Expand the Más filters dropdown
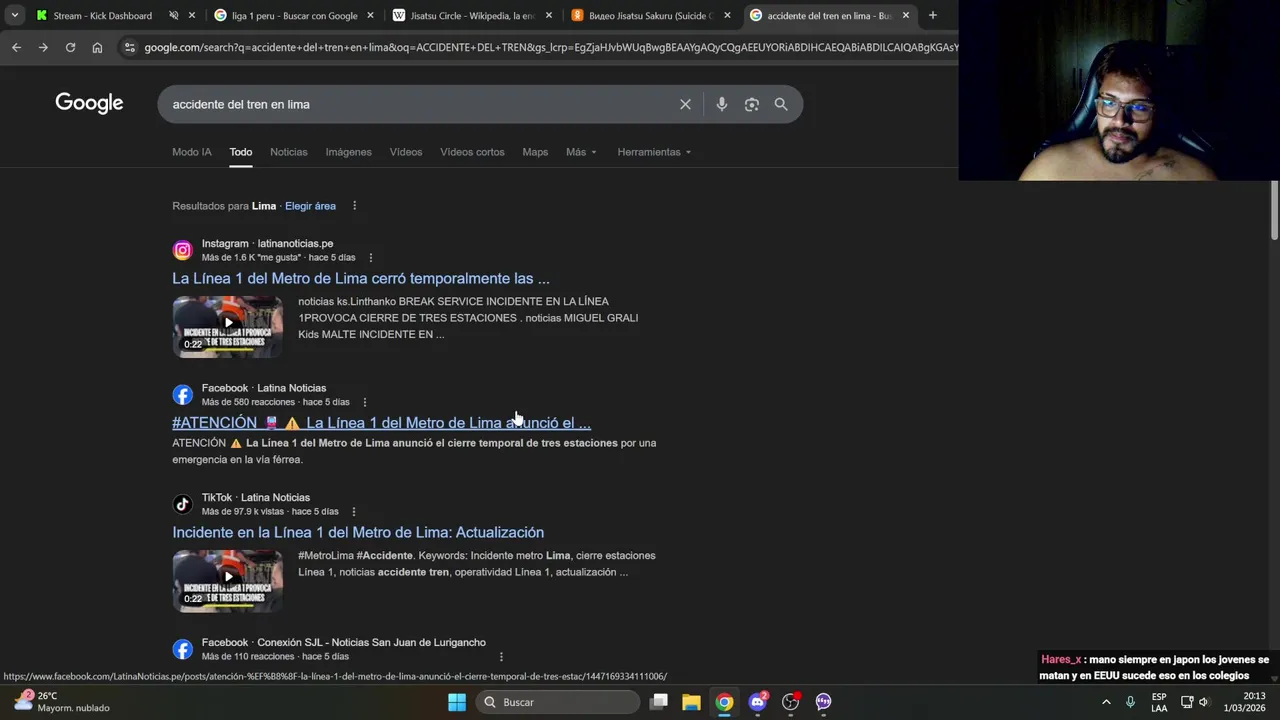The width and height of the screenshot is (1280, 720). tap(581, 152)
